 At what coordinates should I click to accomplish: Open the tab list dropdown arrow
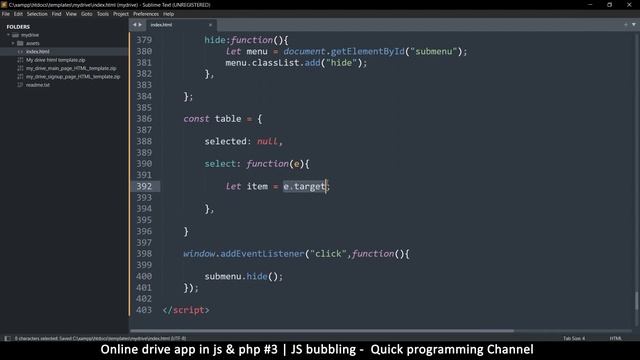click(634, 25)
